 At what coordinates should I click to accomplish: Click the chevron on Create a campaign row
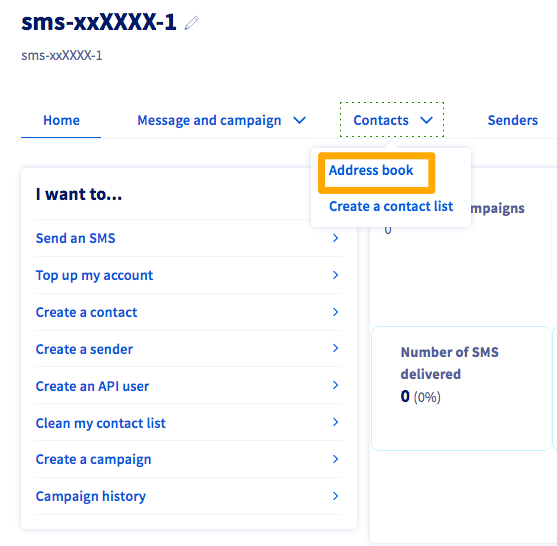(x=335, y=459)
